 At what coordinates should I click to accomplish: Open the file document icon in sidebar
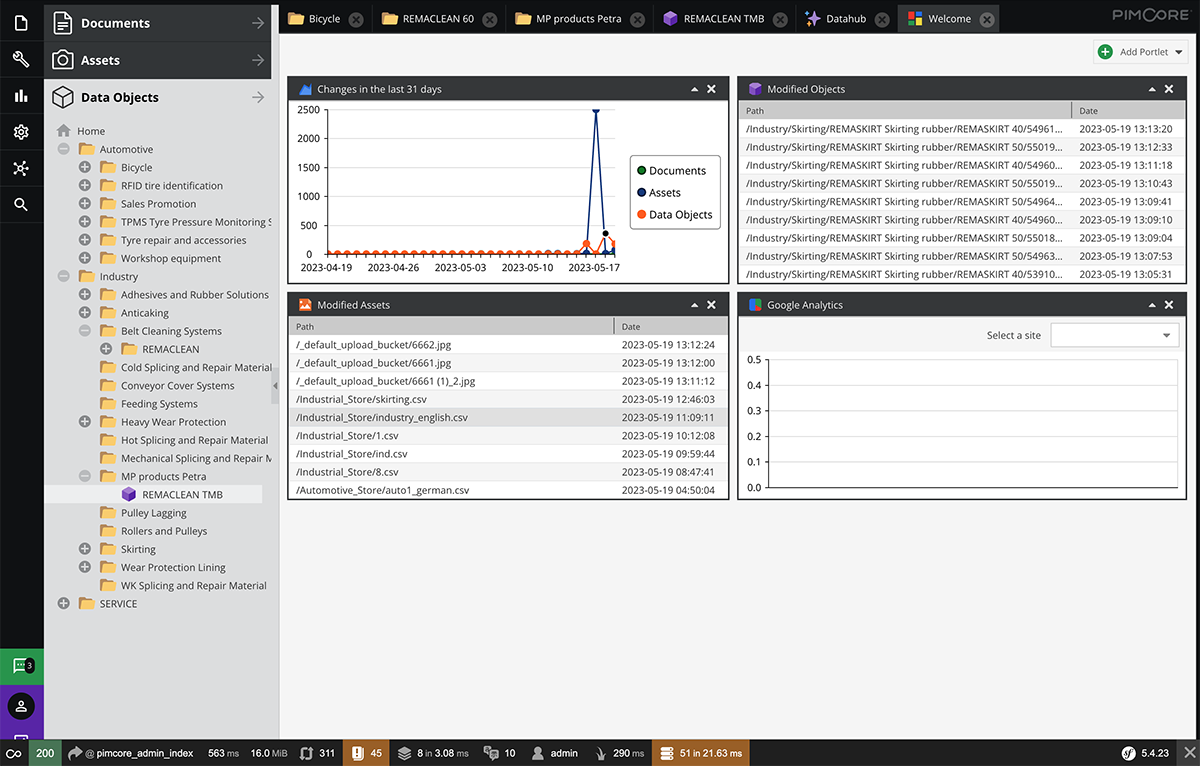pyautogui.click(x=21, y=22)
